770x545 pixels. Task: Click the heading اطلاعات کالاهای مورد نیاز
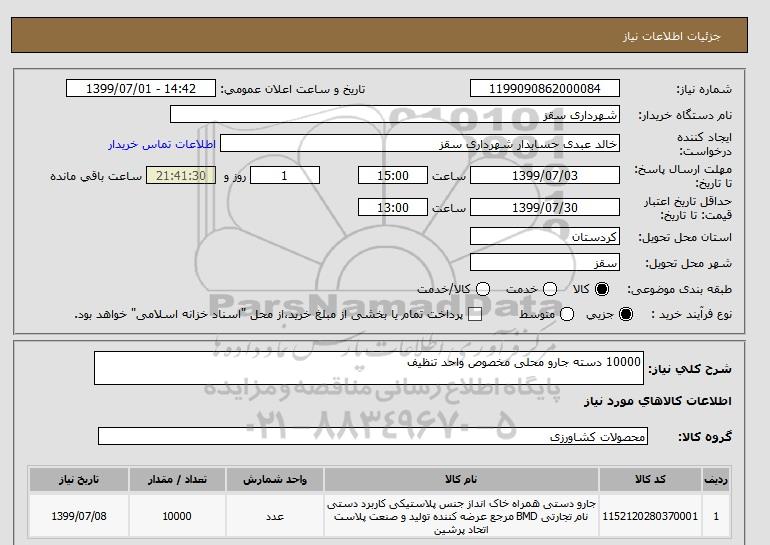click(658, 401)
